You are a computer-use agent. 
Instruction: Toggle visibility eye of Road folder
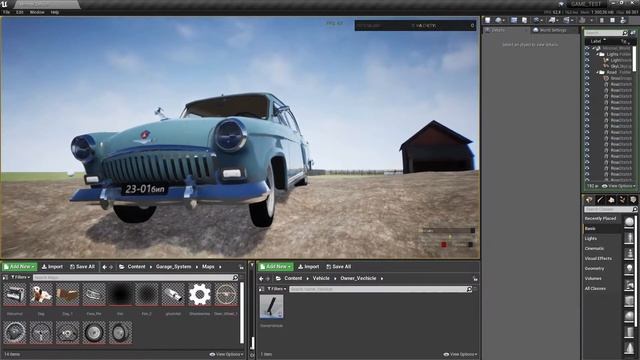(587, 72)
